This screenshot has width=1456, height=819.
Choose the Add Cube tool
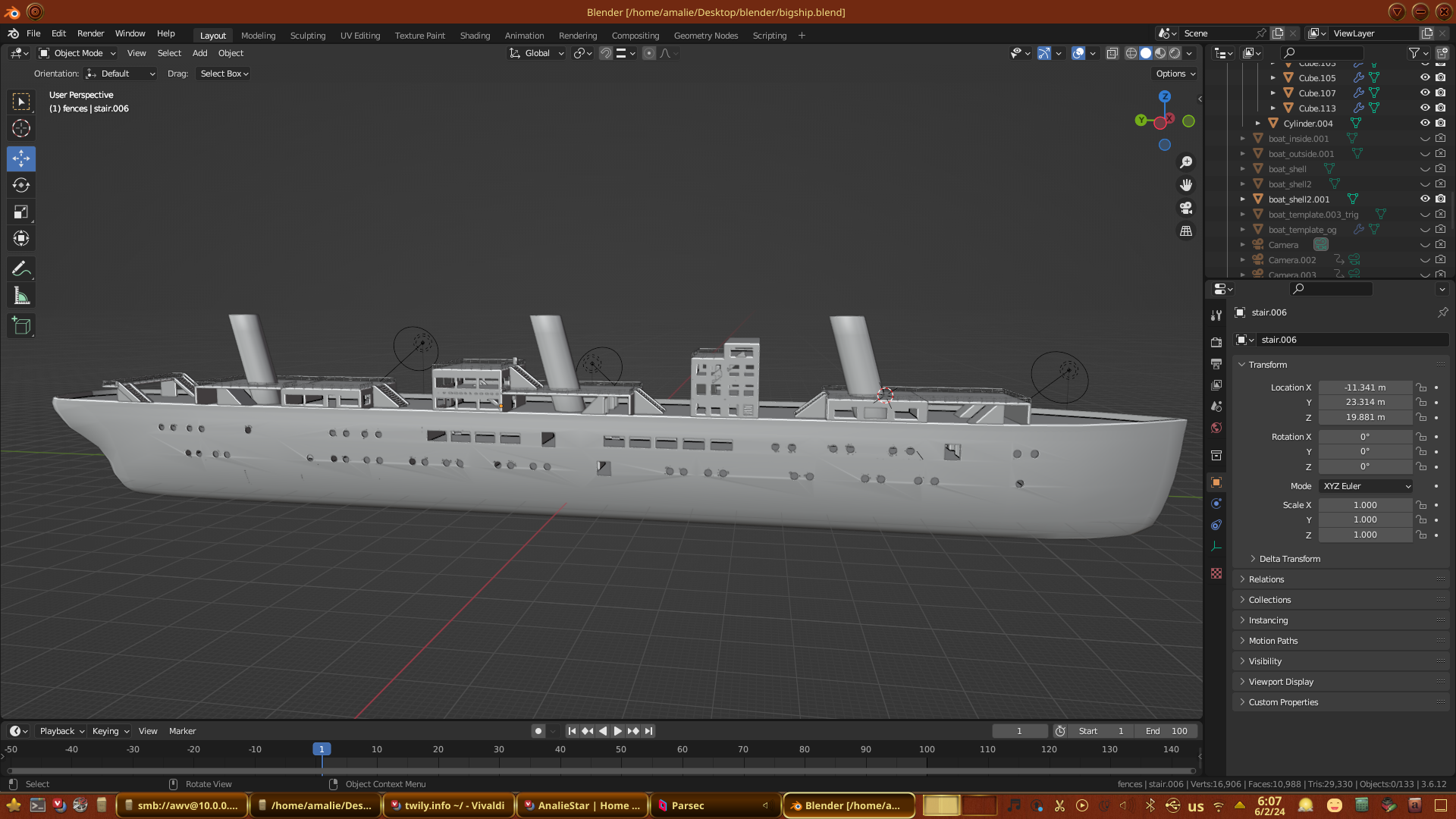coord(21,326)
